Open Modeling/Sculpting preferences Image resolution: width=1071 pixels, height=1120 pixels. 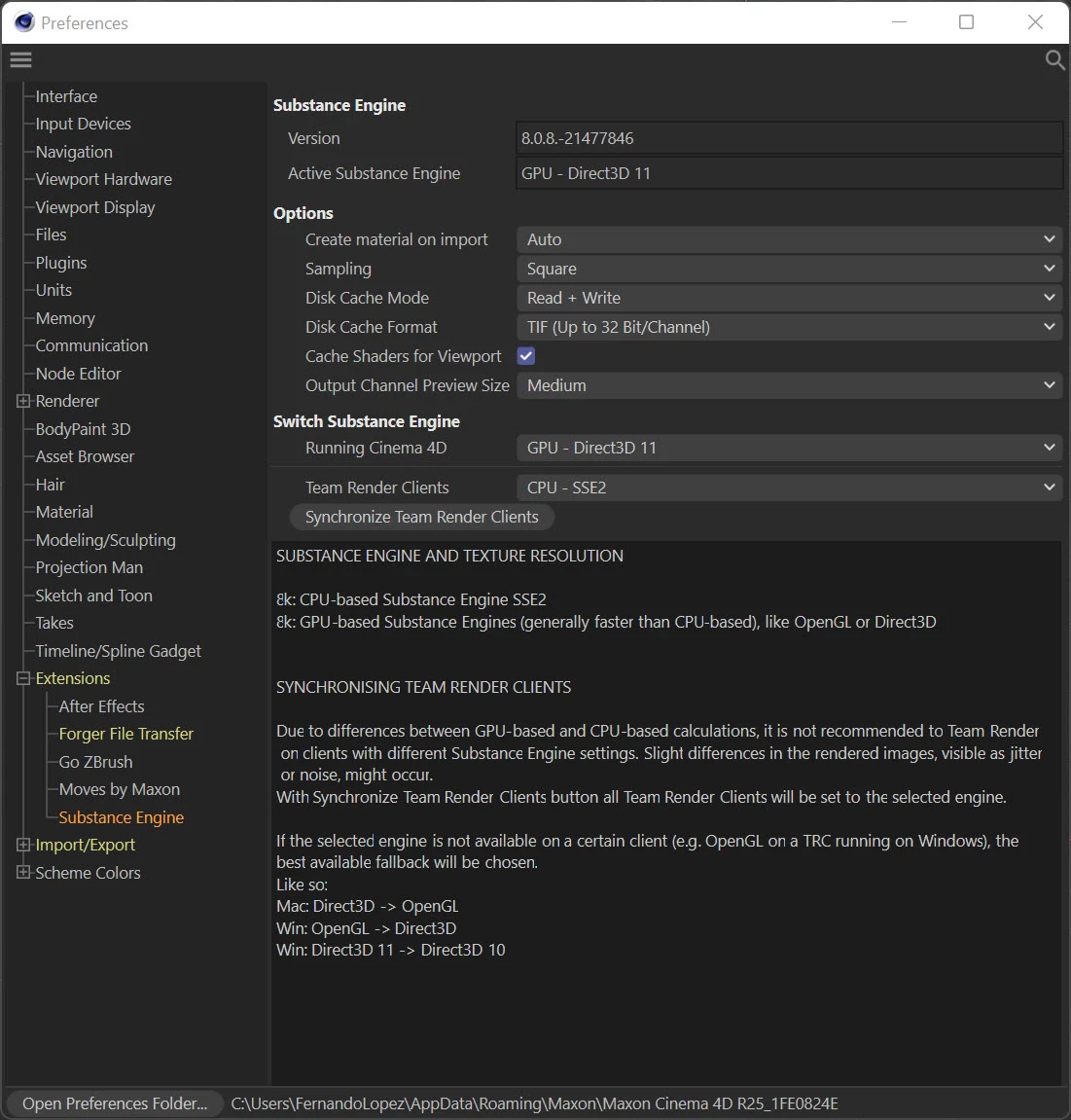point(106,540)
